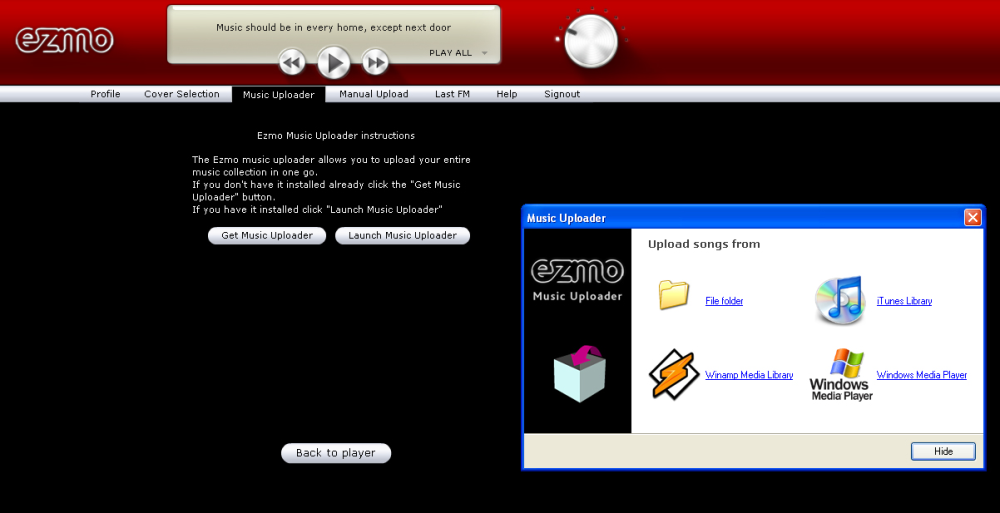Click the ezmo logo in the header
Screen dimensions: 1000x513
coord(64,40)
